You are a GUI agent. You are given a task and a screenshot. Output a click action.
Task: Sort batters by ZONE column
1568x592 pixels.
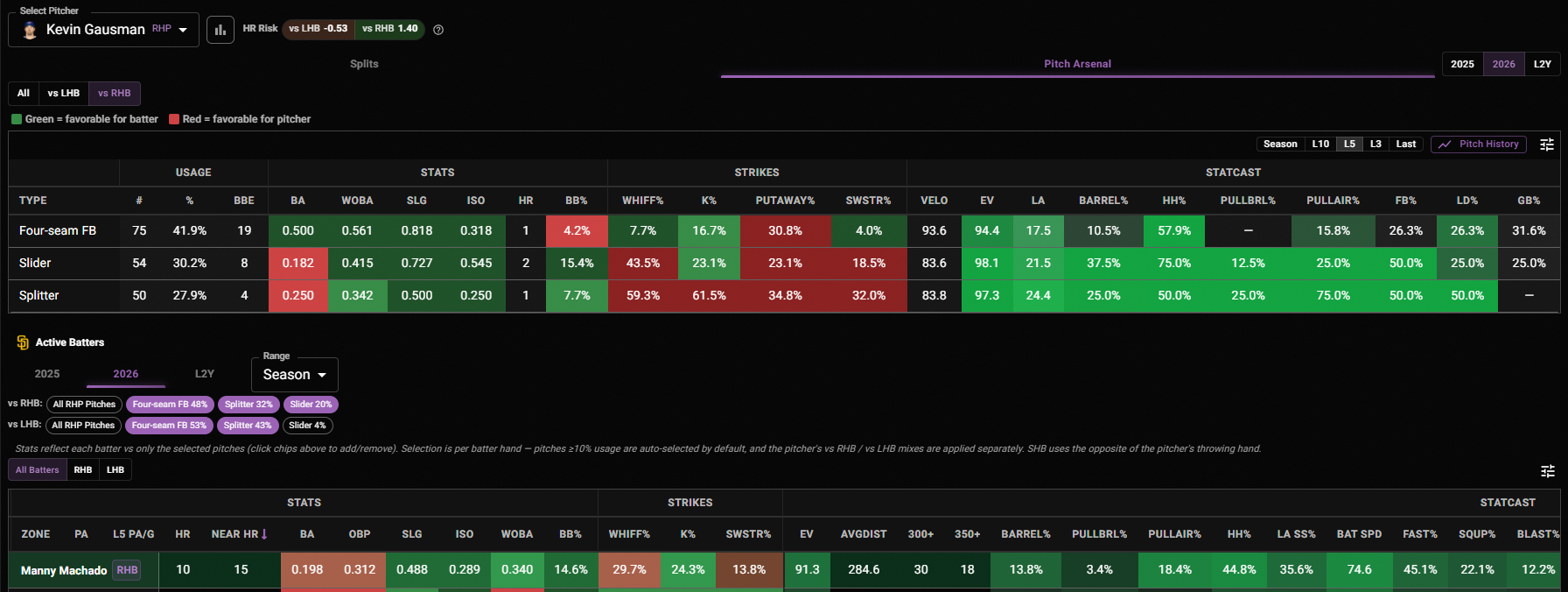(36, 534)
